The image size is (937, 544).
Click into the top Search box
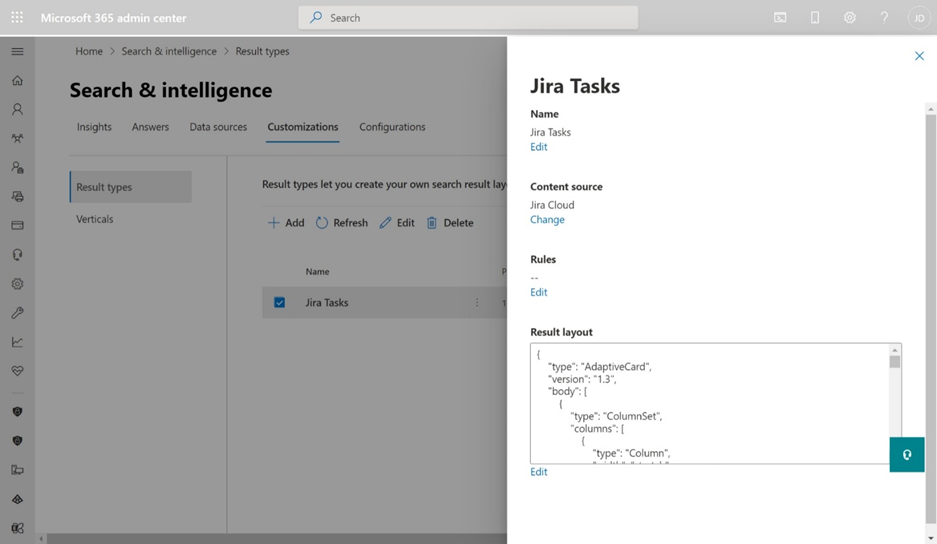(x=468, y=17)
